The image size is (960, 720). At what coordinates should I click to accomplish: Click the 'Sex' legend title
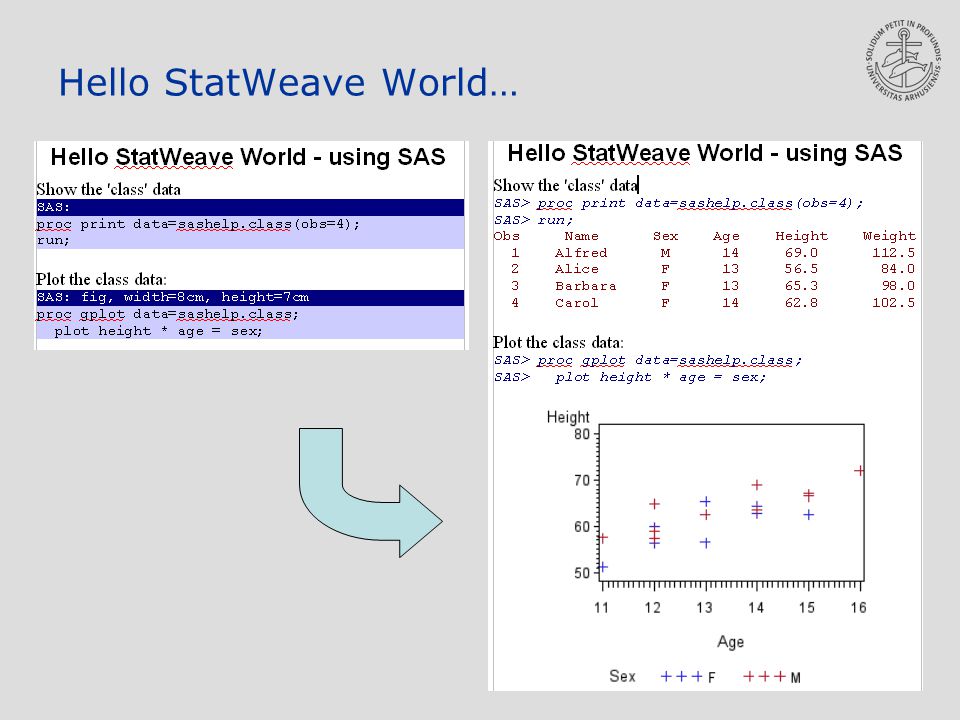pyautogui.click(x=622, y=676)
